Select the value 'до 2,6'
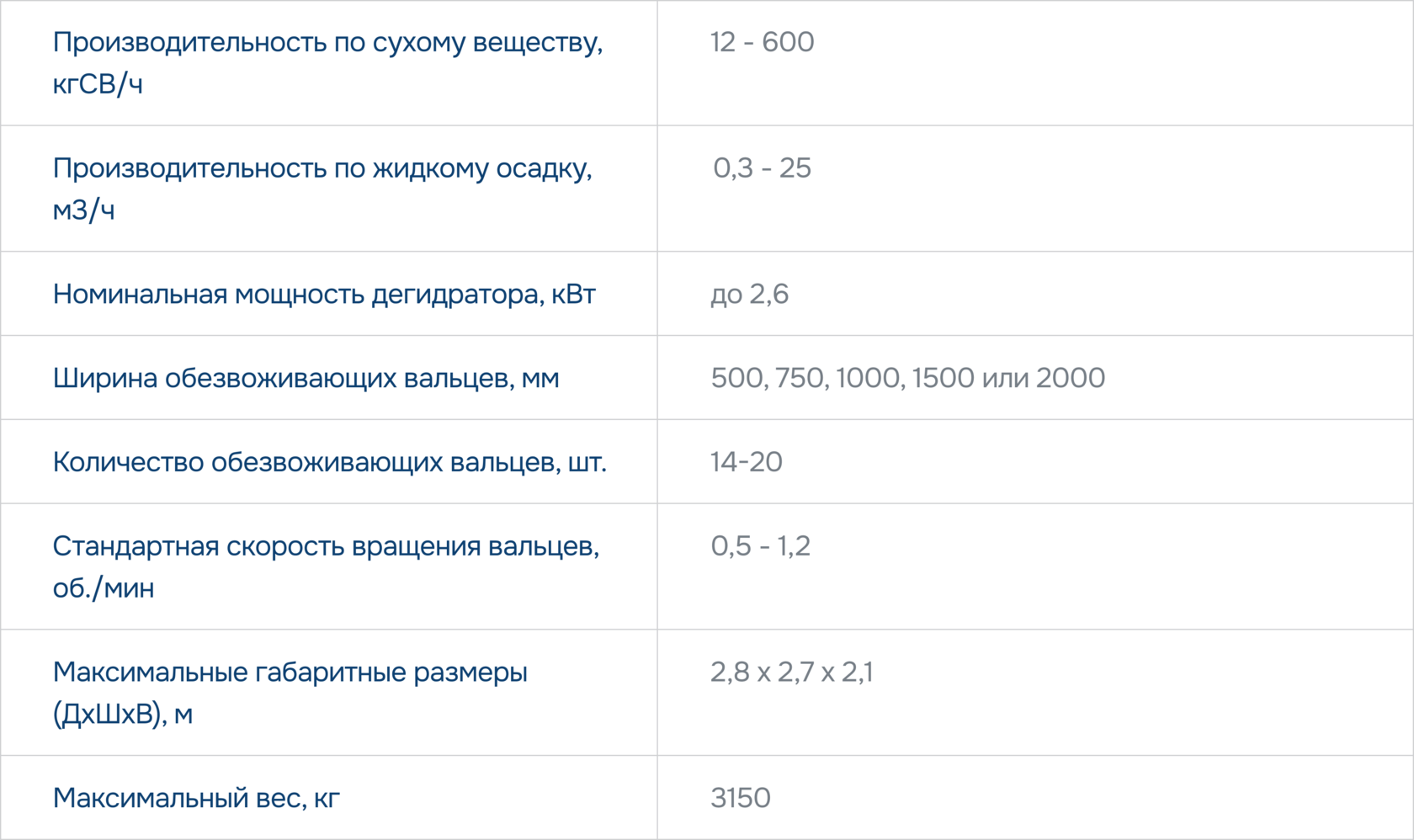Screen dimensions: 1414x840 tap(749, 294)
